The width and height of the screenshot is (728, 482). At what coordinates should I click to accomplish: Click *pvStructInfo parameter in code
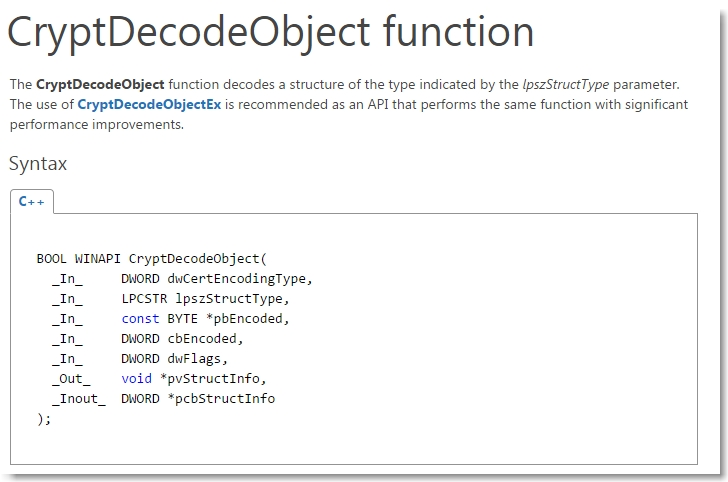pos(211,378)
